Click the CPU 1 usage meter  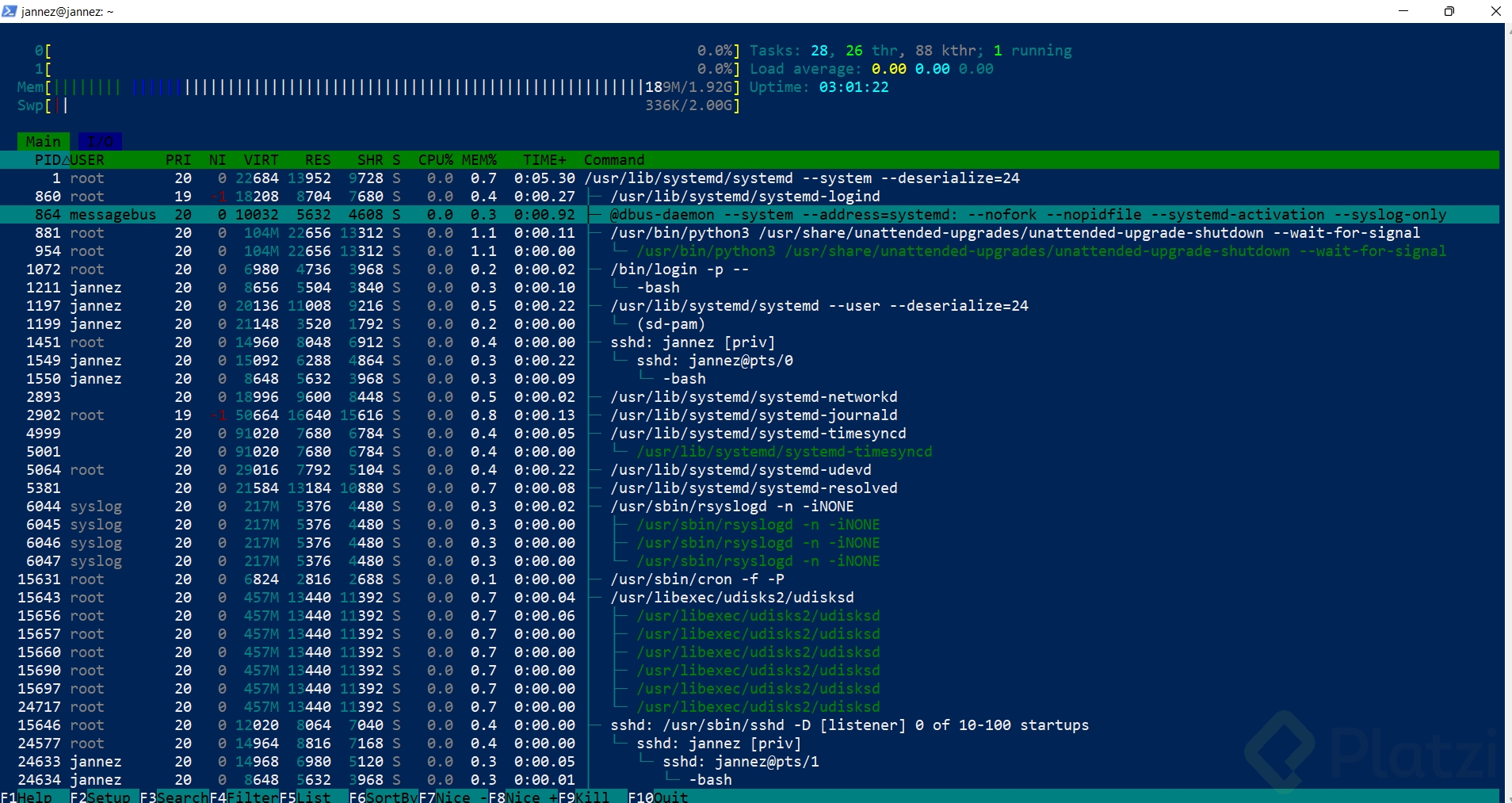(x=388, y=69)
